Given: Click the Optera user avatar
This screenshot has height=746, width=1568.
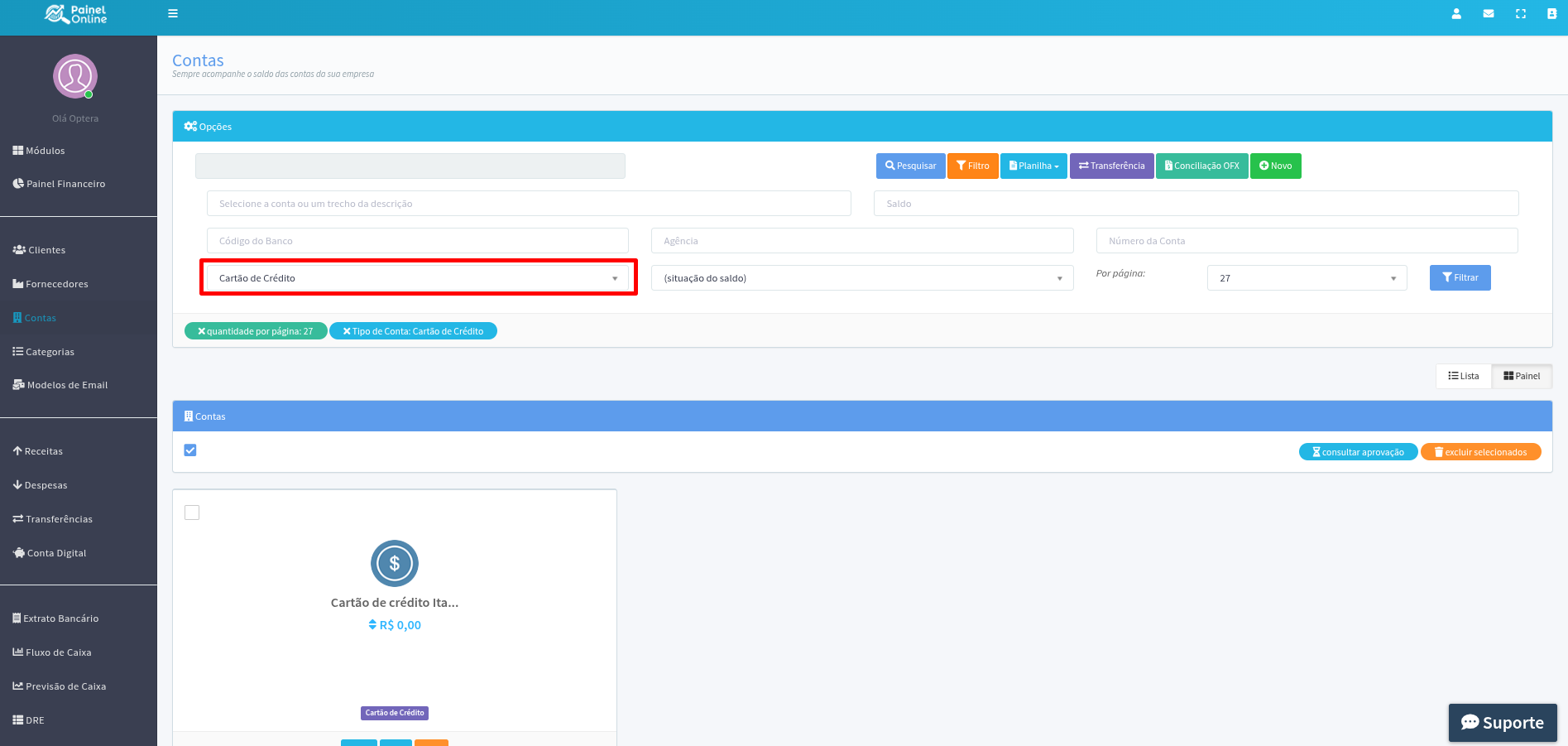Looking at the screenshot, I should coord(75,76).
